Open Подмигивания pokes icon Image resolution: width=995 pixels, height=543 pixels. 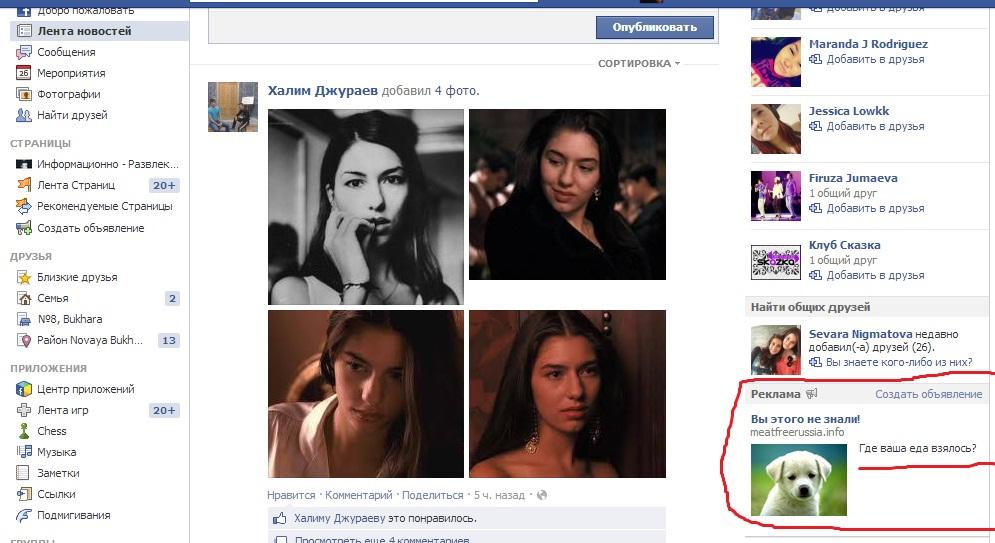(23, 515)
